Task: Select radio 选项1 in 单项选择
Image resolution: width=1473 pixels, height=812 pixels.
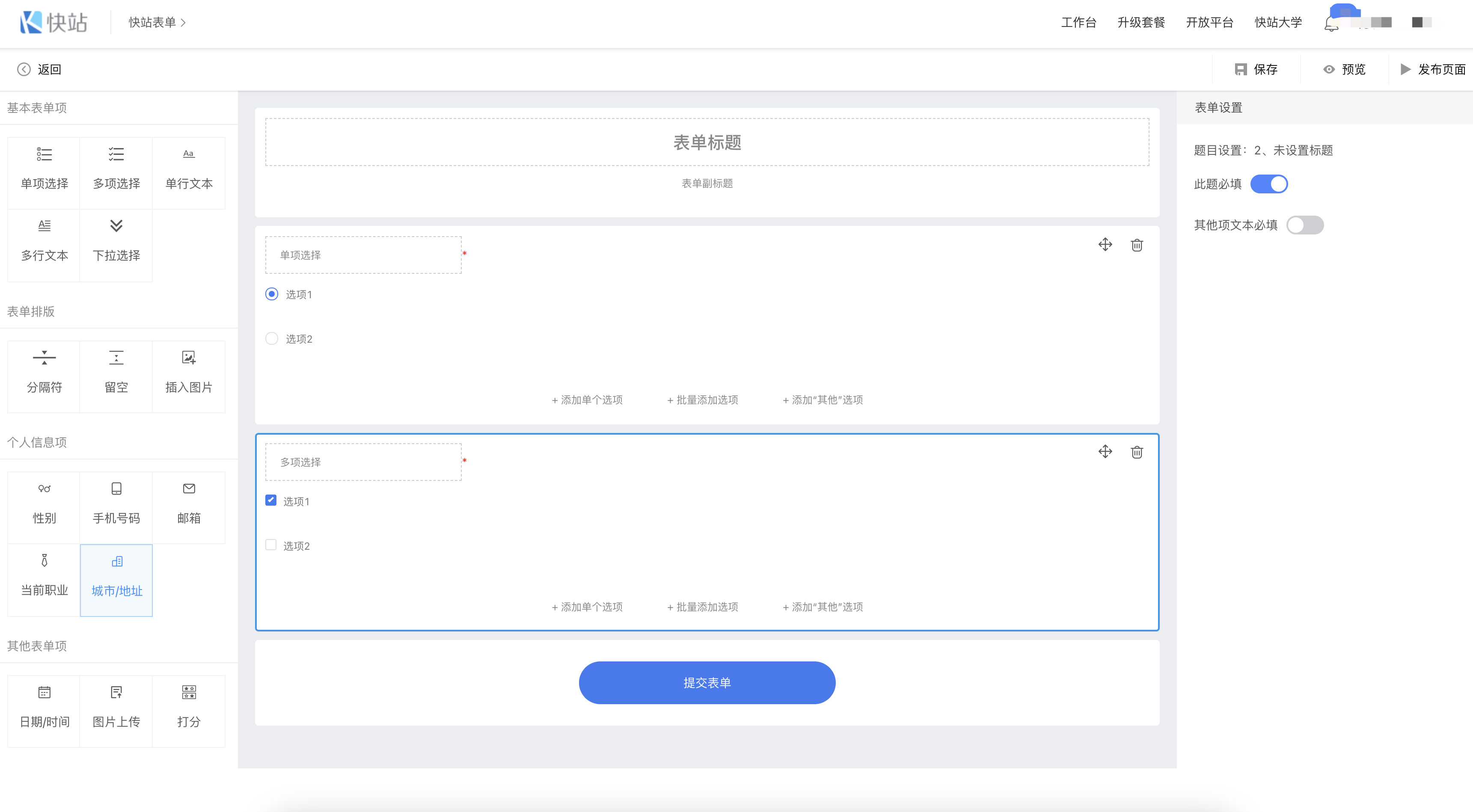Action: pos(272,294)
